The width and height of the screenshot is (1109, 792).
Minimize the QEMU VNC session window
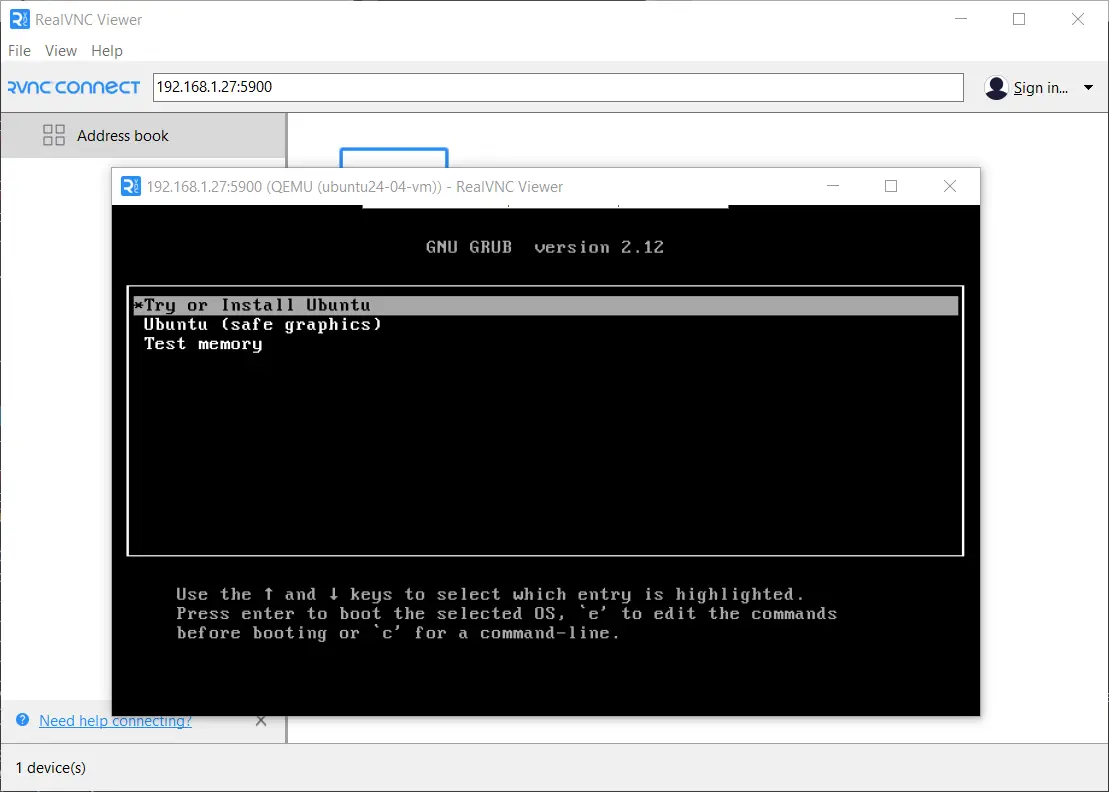coord(833,186)
